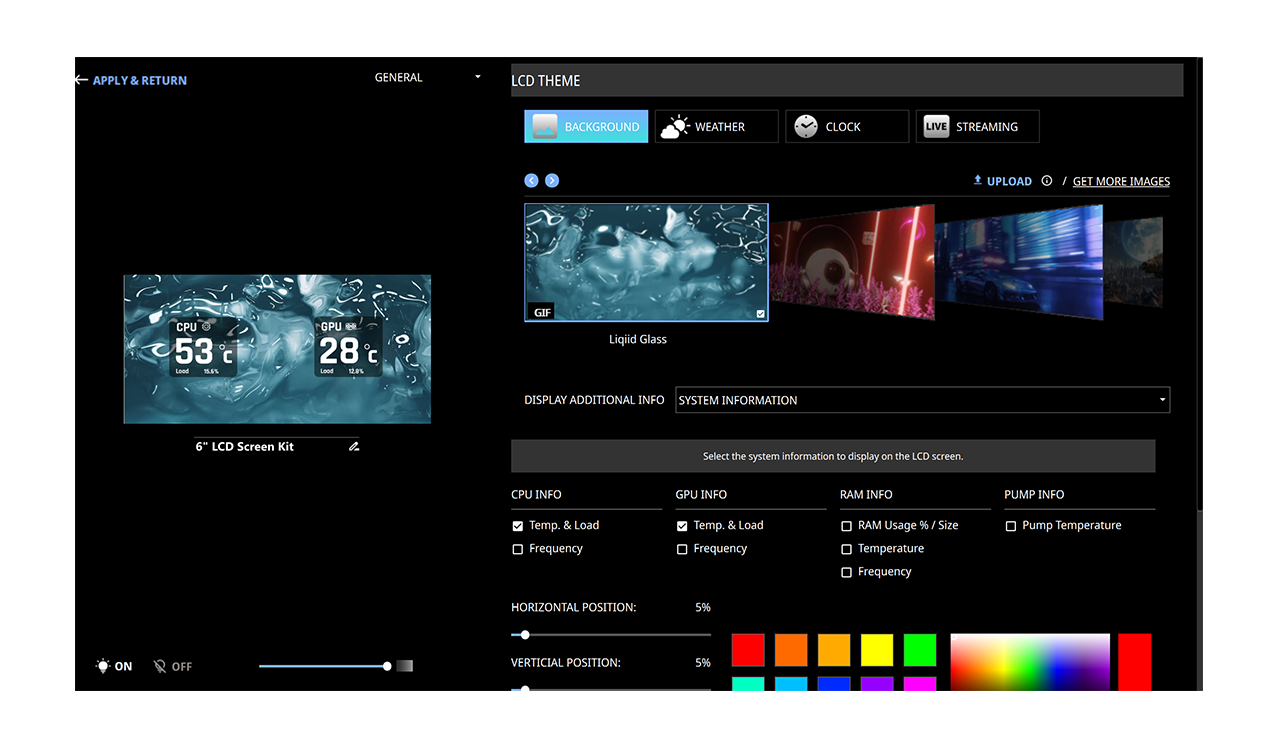
Task: Select the Streaming tab
Action: [977, 127]
